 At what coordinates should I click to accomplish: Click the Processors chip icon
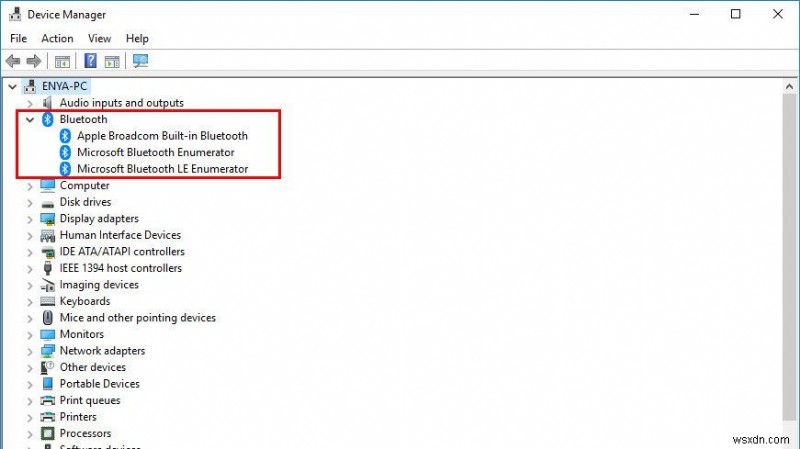click(47, 434)
